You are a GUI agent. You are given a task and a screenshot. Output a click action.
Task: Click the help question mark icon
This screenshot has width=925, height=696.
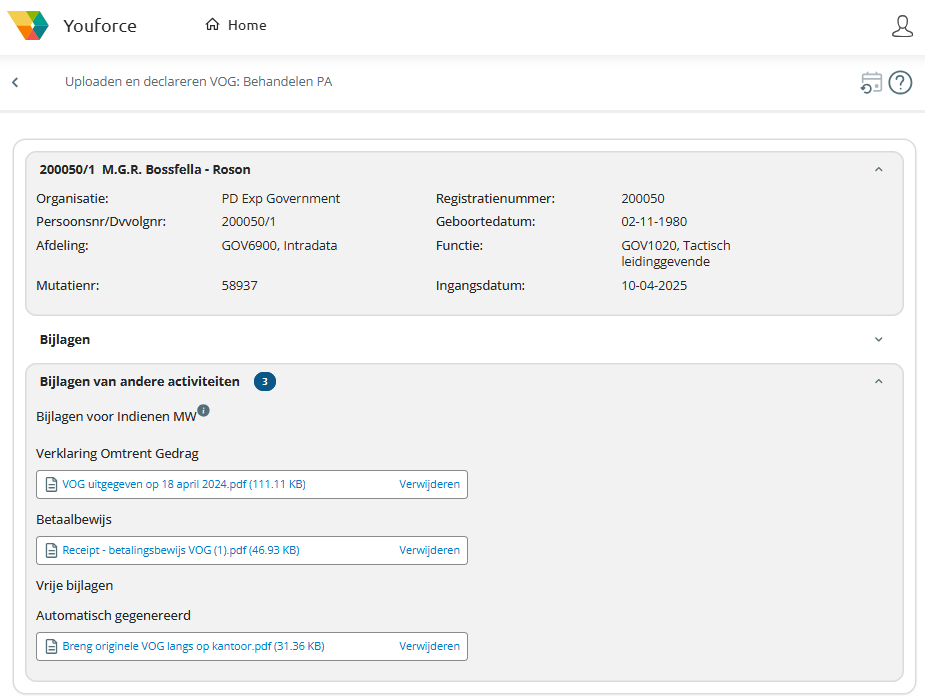pos(900,83)
